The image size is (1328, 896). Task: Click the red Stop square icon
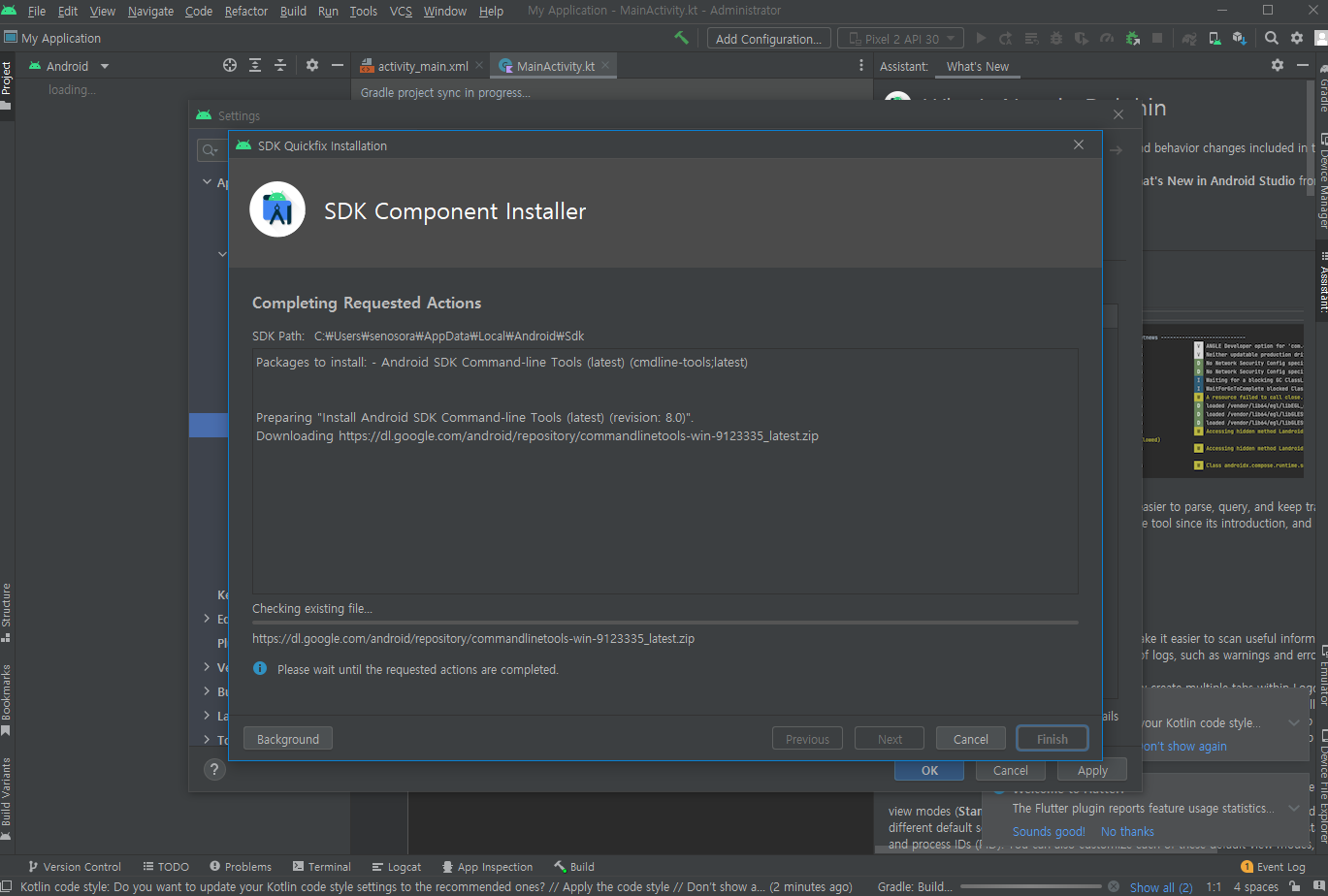pos(1157,38)
